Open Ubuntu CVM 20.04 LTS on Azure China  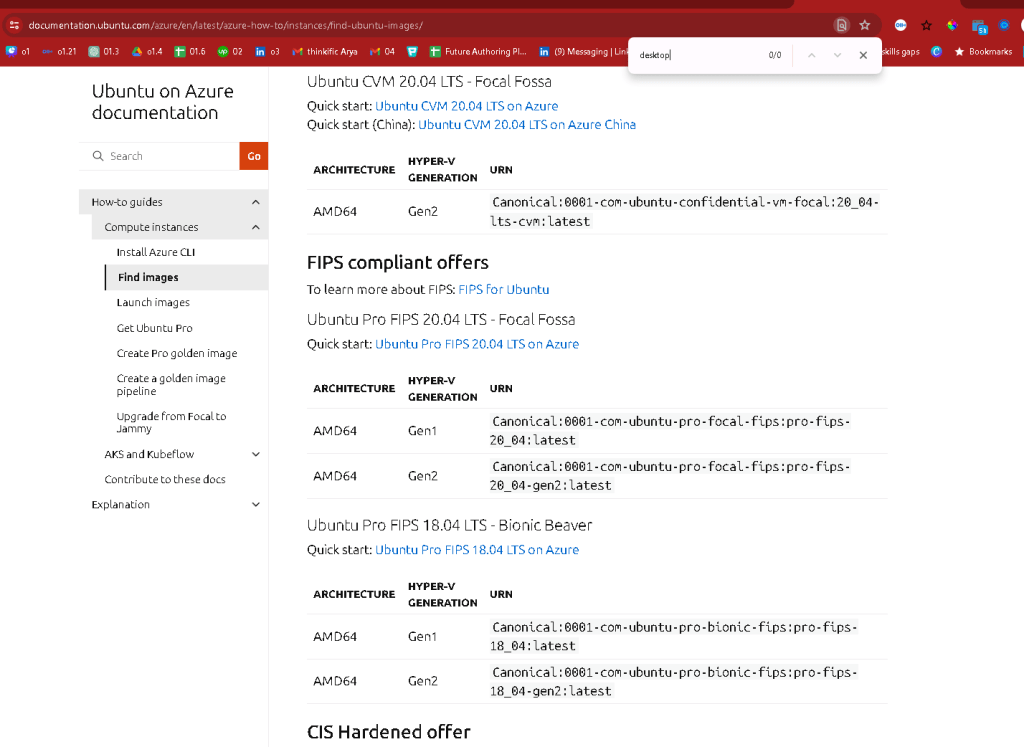pos(527,124)
